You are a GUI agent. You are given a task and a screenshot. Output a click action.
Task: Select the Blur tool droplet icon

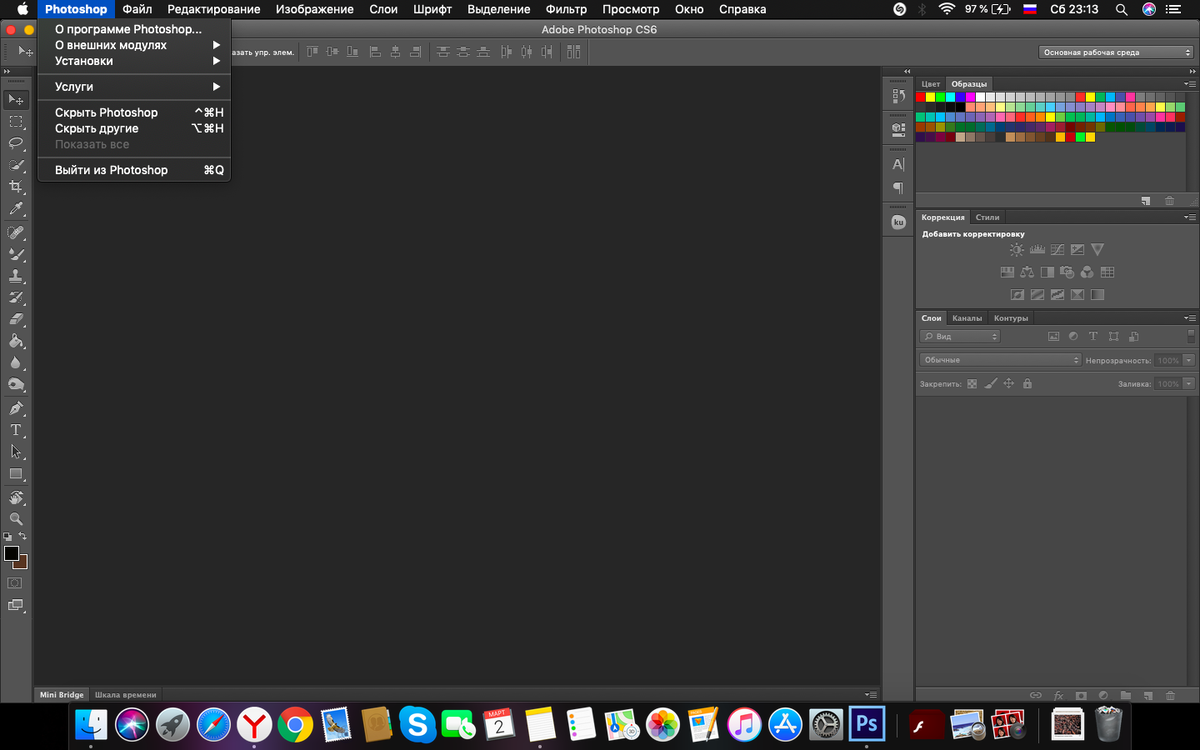(16, 364)
